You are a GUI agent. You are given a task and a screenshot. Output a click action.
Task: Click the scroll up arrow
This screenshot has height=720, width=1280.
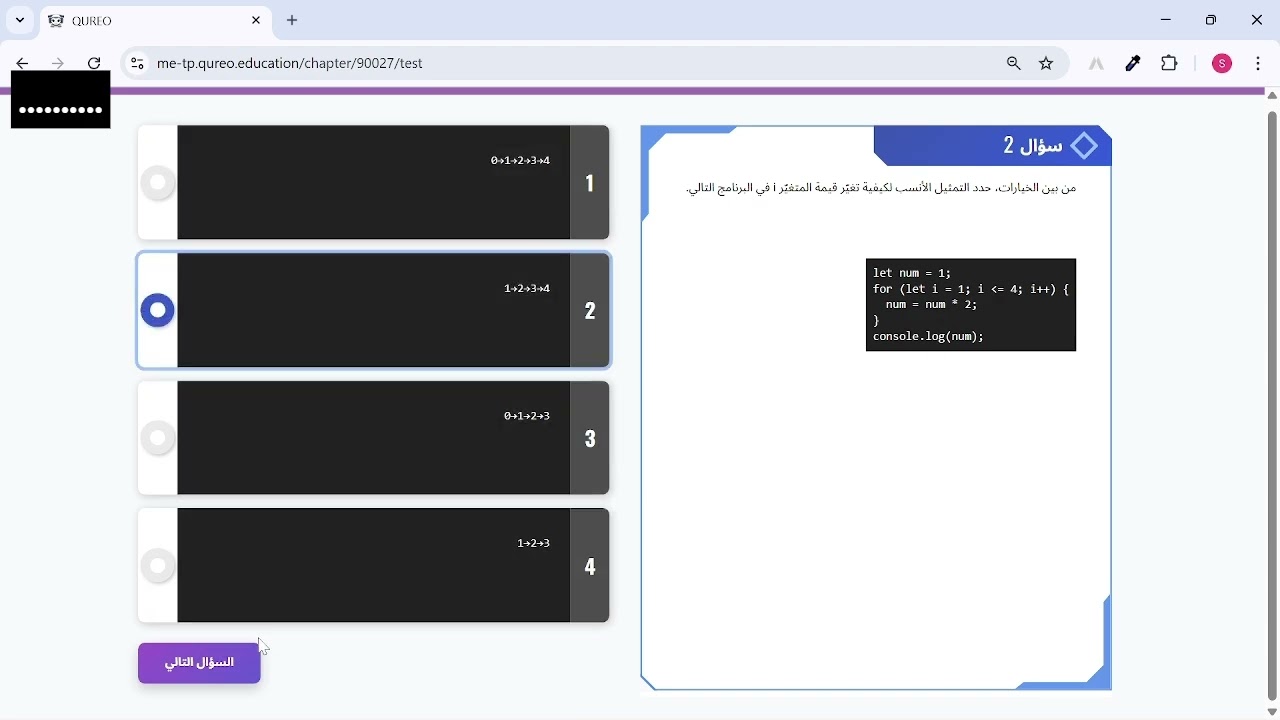[1273, 96]
